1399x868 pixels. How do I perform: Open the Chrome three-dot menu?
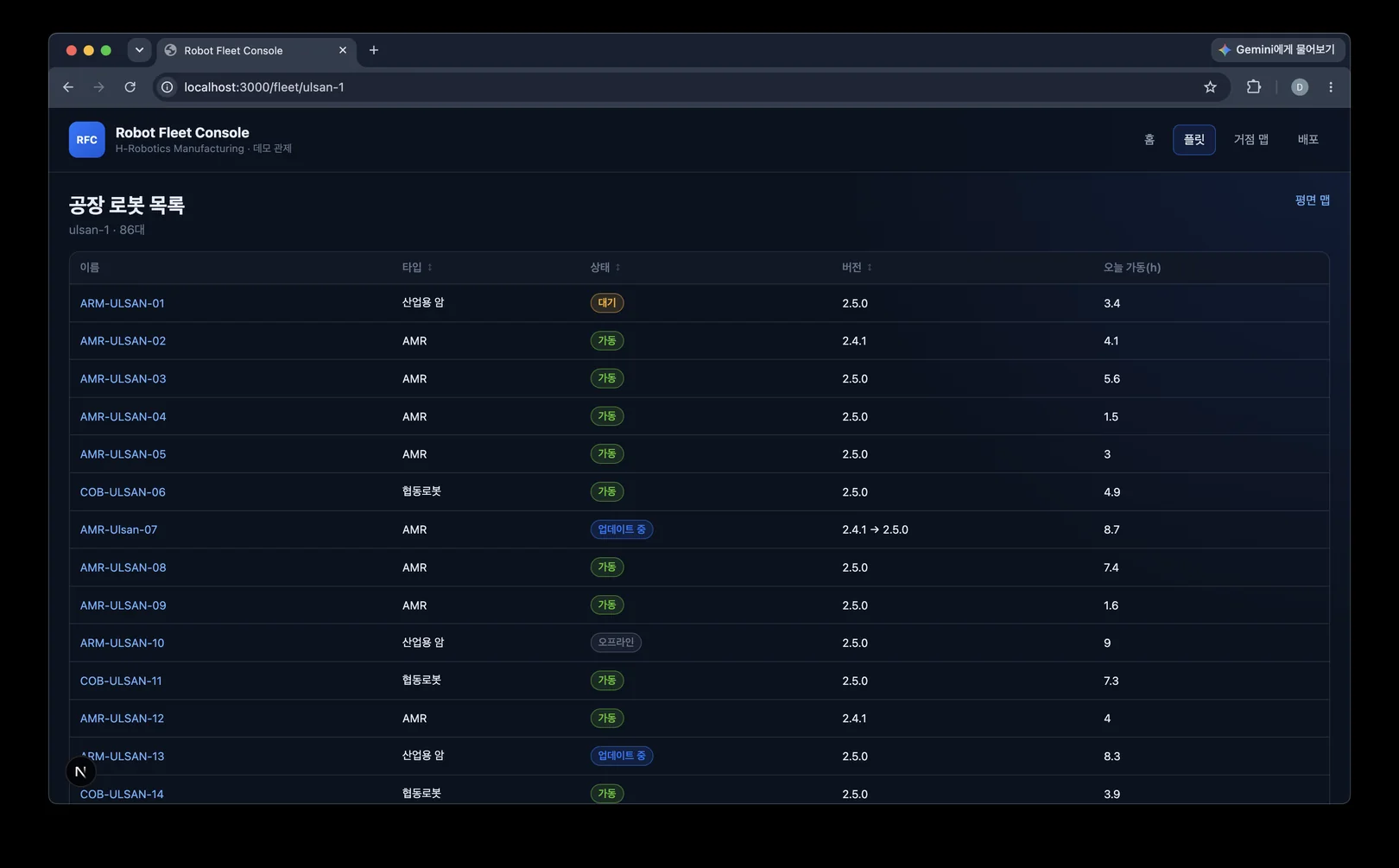pyautogui.click(x=1331, y=87)
